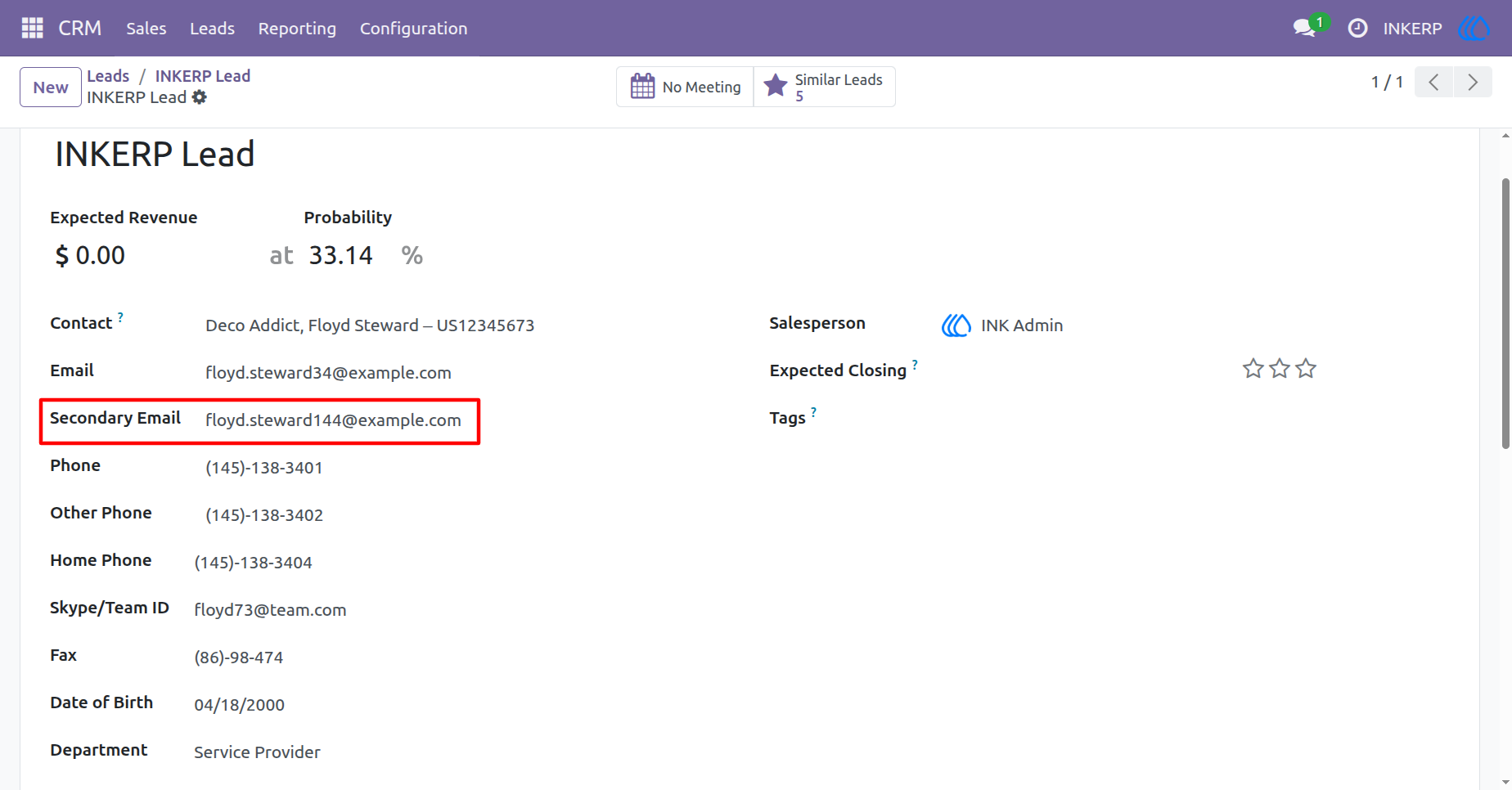
Task: Click the INKERP user avatar logo
Action: point(1474,28)
